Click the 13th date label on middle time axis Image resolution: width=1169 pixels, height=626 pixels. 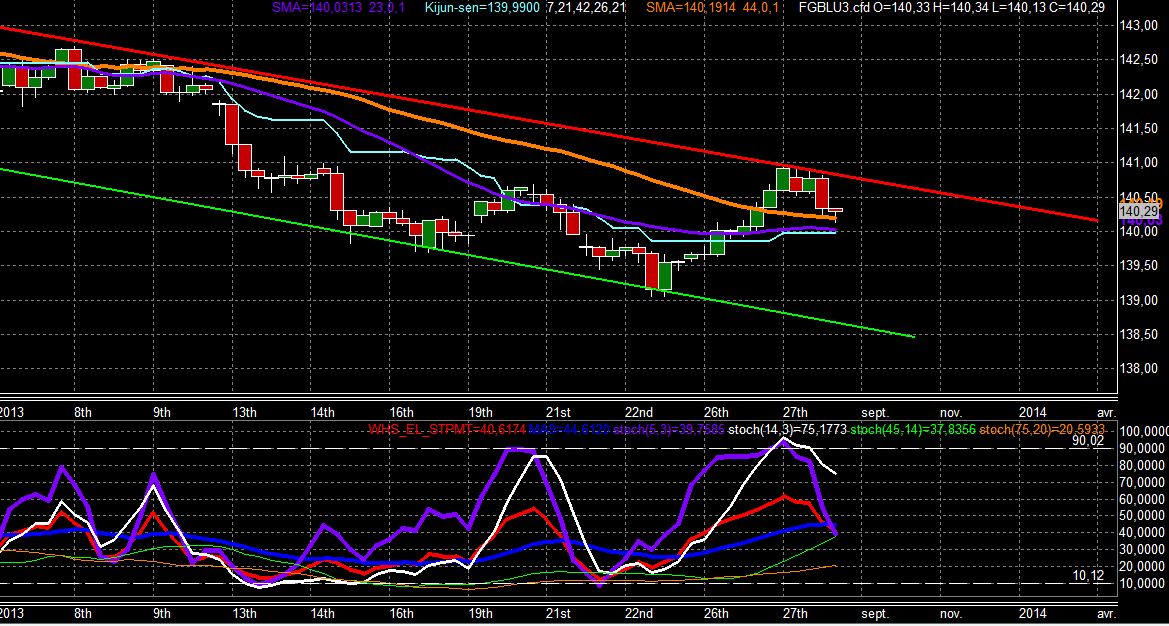coord(245,412)
